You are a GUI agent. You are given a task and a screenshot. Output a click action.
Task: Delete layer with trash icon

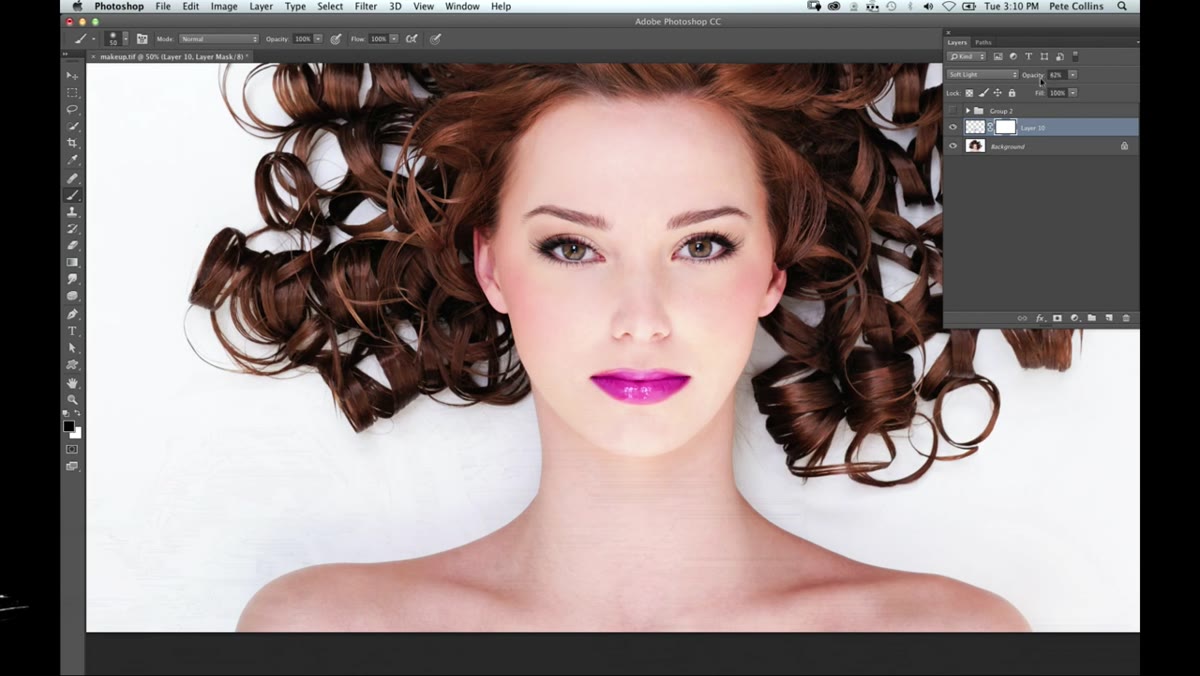[1126, 318]
